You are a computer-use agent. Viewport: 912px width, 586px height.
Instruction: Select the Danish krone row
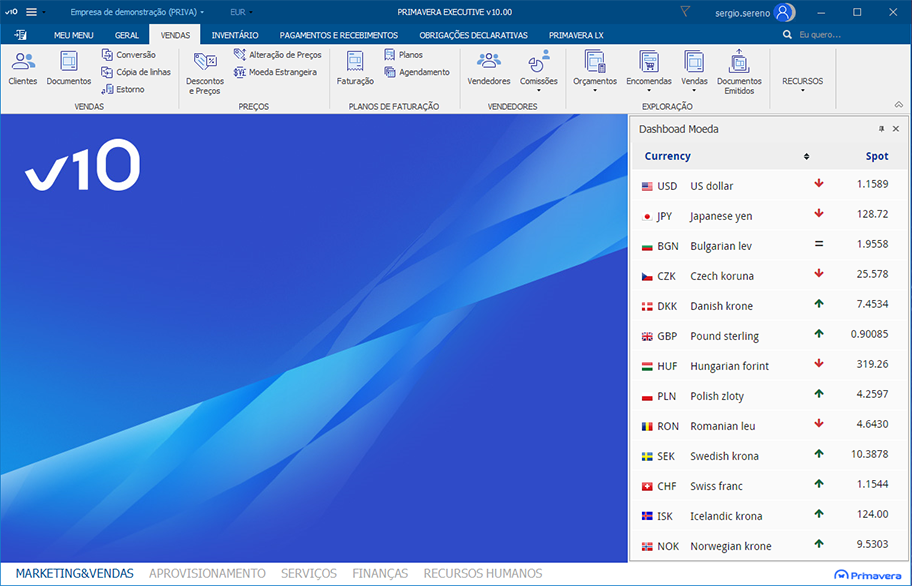pos(769,306)
